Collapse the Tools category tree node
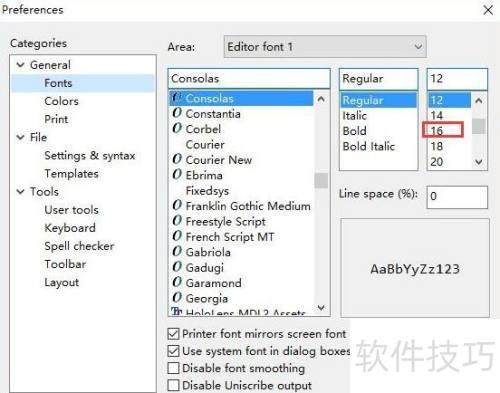This screenshot has height=393, width=500. (x=21, y=191)
